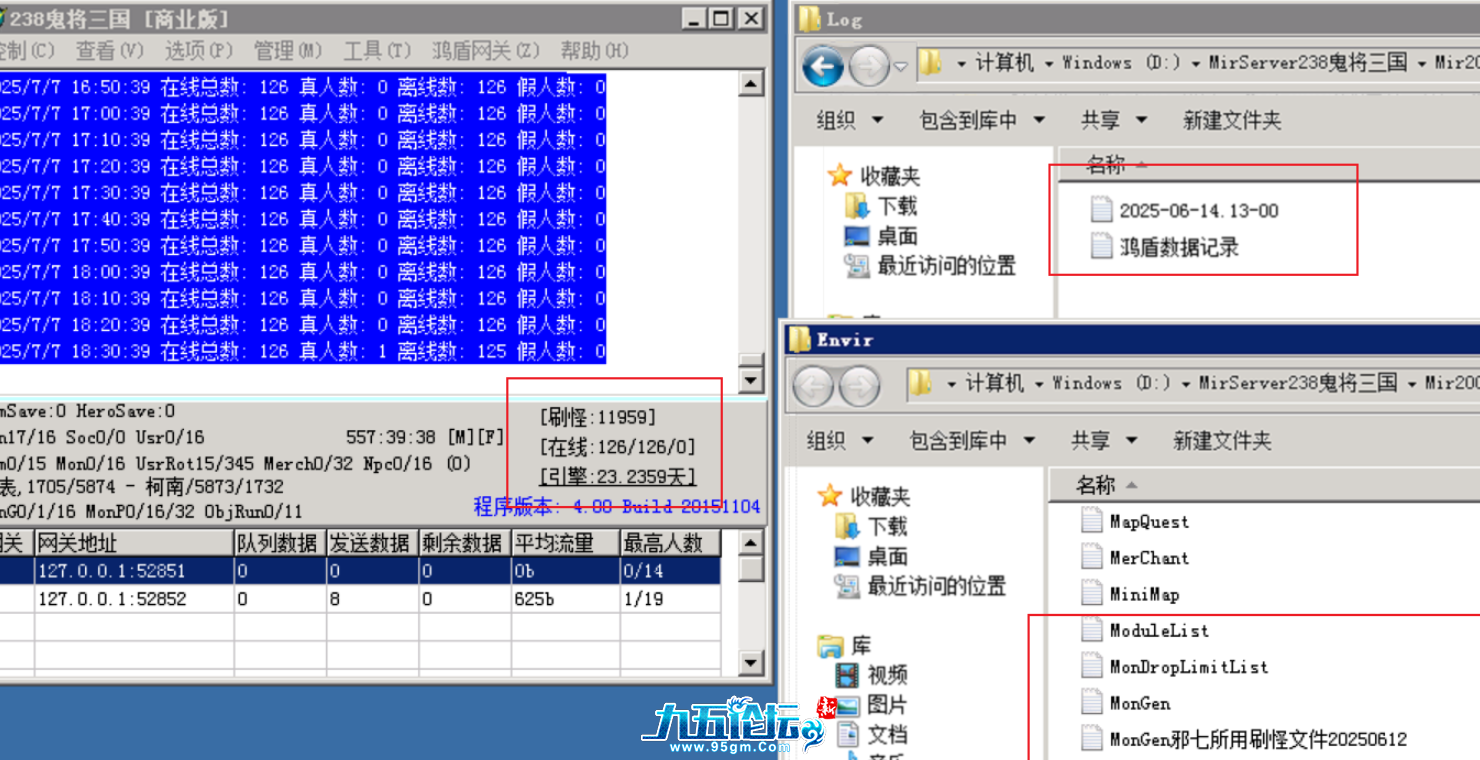Screen dimensions: 1480x760
Task: Select the MapQuest file
Action: pos(1148,522)
